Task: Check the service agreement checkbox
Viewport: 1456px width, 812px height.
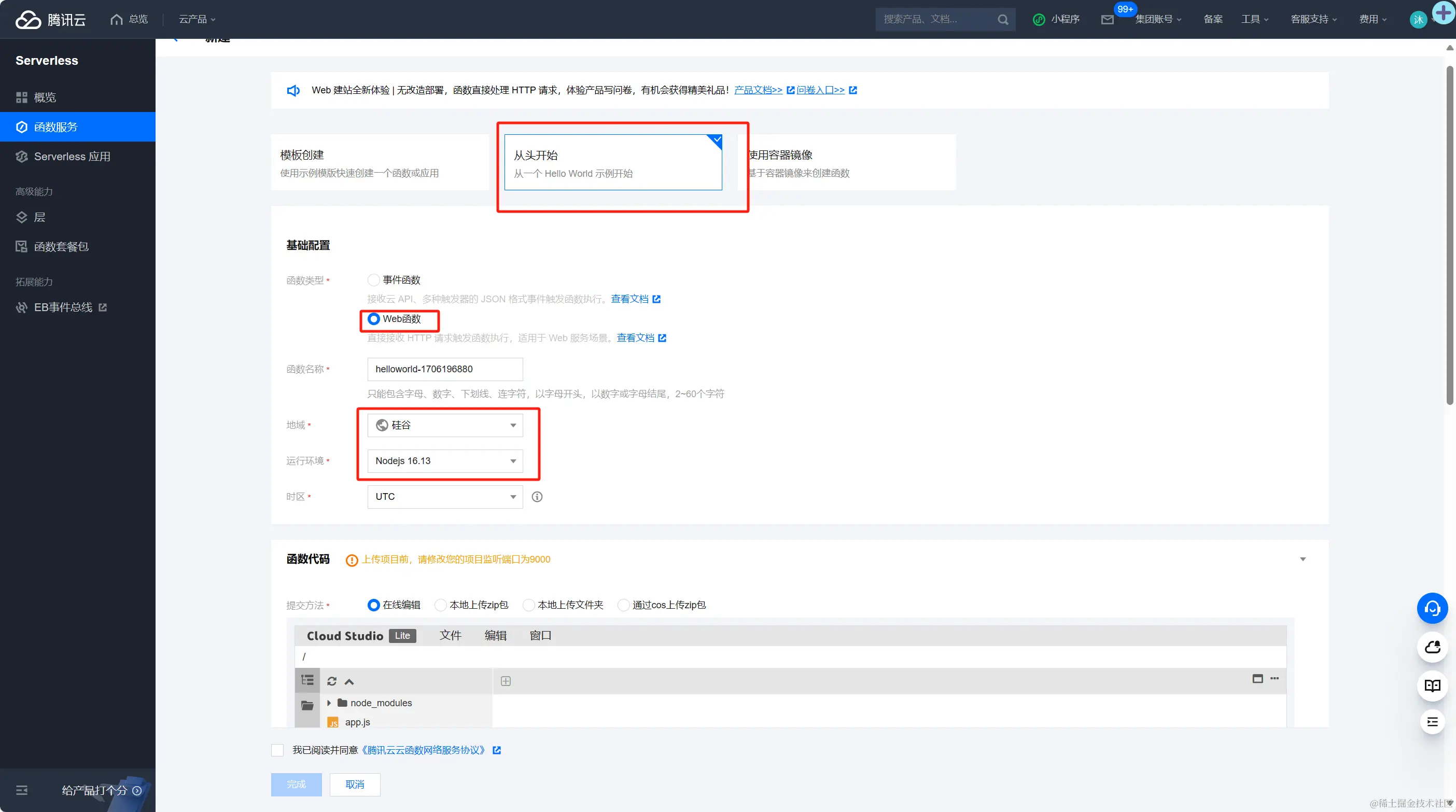Action: [x=277, y=750]
